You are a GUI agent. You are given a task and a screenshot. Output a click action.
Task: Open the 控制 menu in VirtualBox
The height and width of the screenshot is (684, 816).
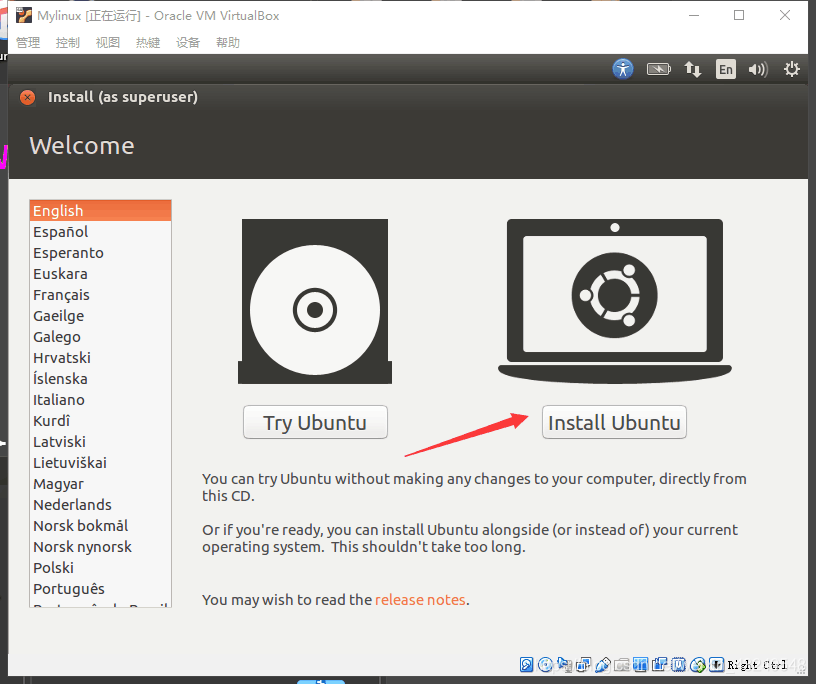(x=68, y=42)
